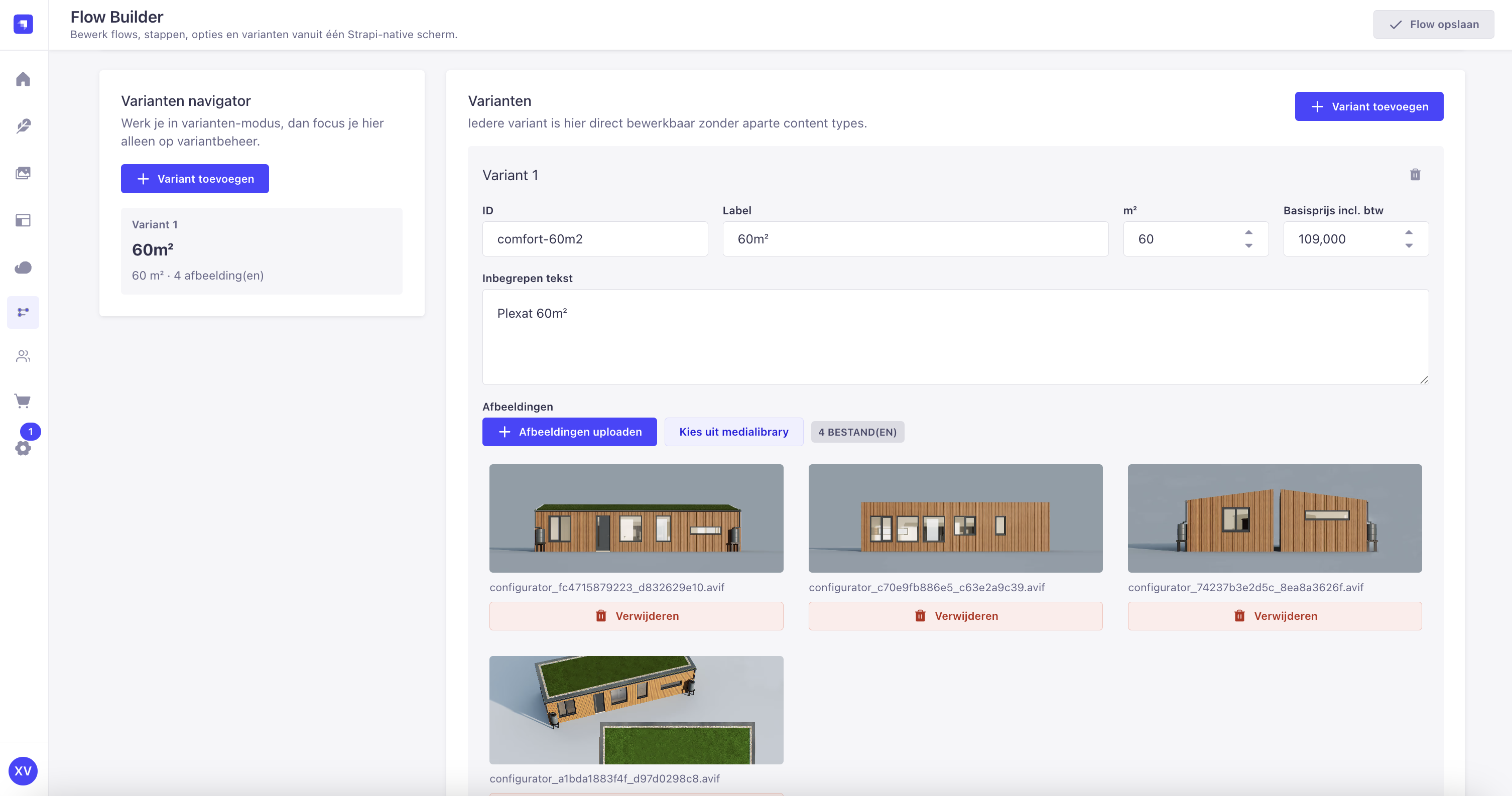The height and width of the screenshot is (796, 1512).
Task: Increase m² value with up arrow
Action: [1248, 232]
